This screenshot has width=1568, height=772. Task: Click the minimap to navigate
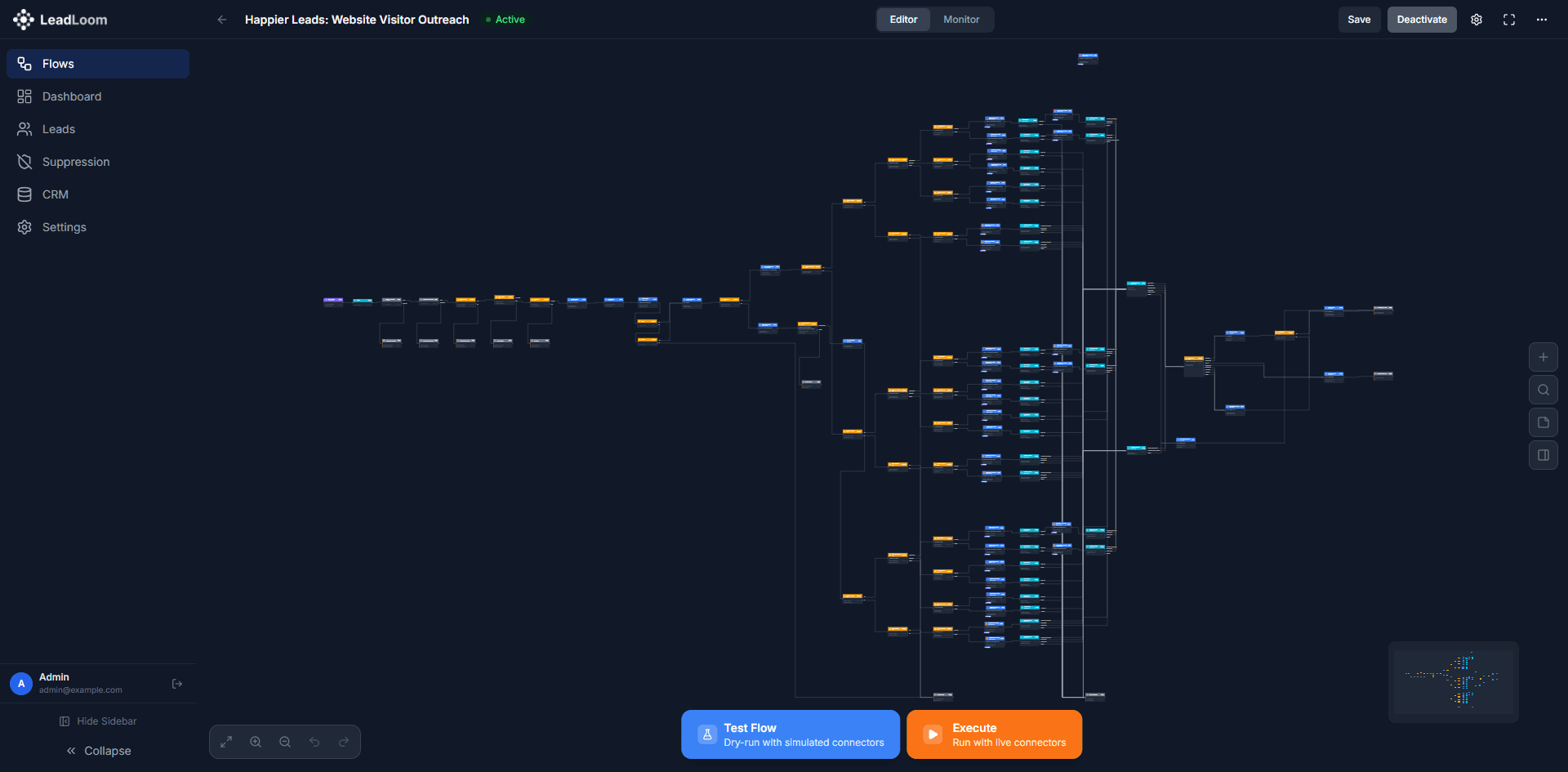click(x=1454, y=681)
